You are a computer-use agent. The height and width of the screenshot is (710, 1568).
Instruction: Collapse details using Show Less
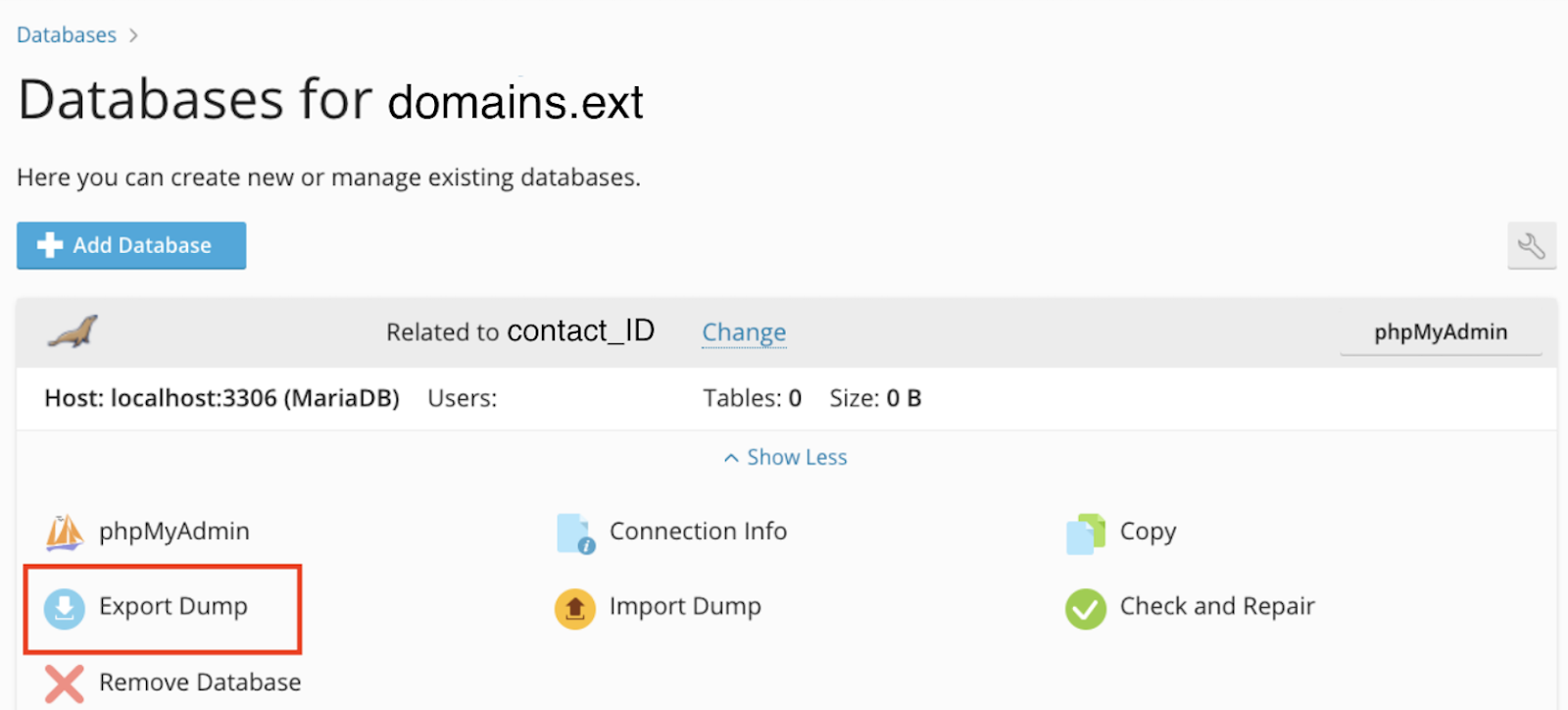pos(796,456)
